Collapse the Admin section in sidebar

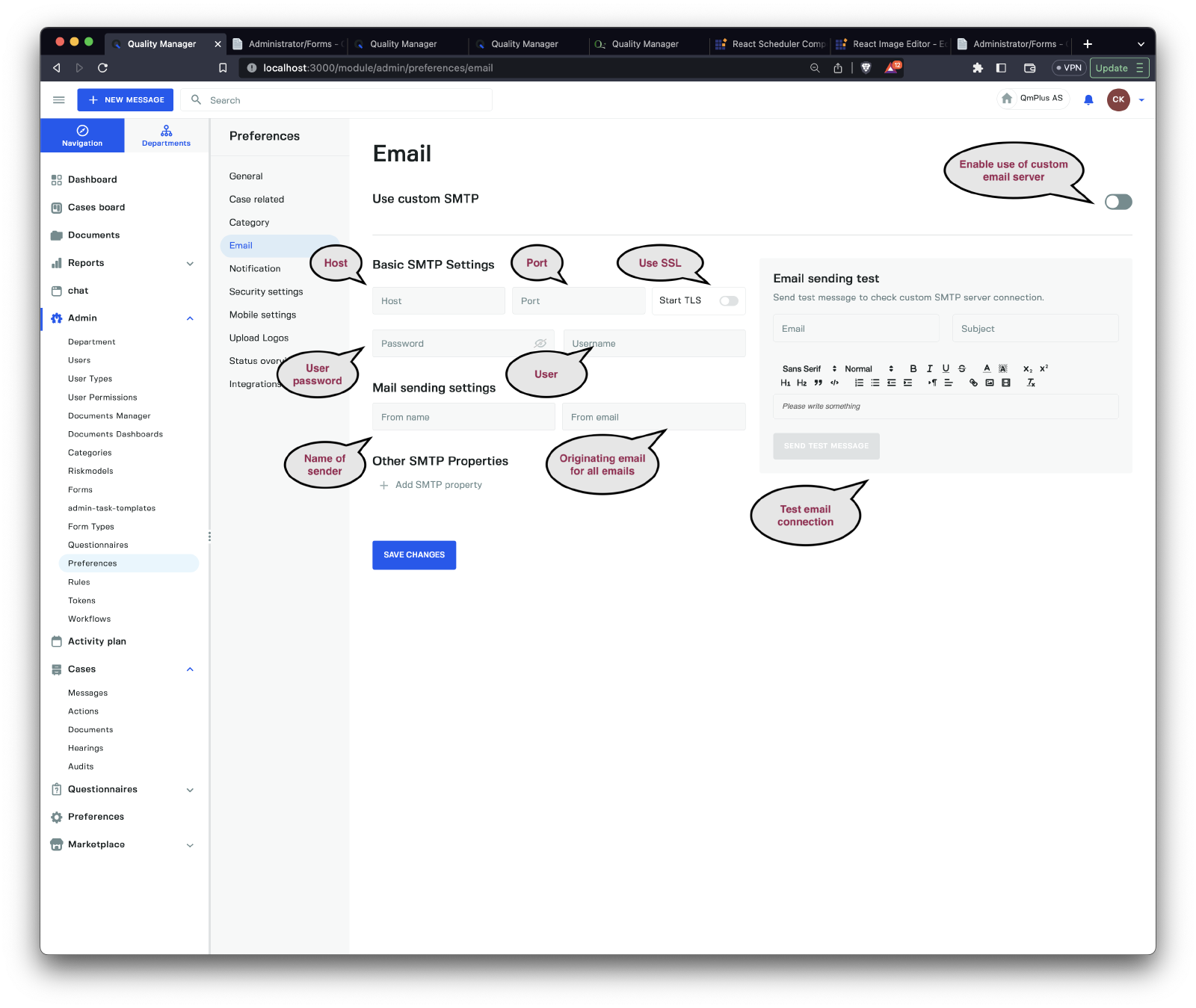tap(190, 318)
